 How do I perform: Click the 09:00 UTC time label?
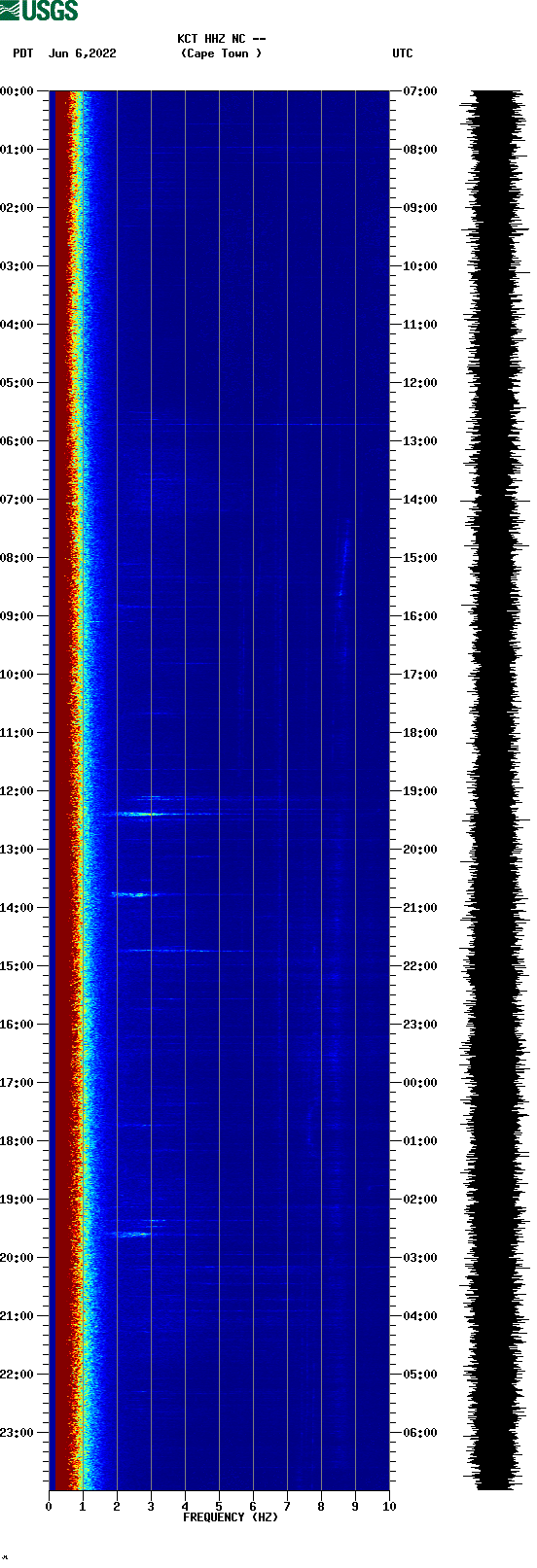[420, 208]
